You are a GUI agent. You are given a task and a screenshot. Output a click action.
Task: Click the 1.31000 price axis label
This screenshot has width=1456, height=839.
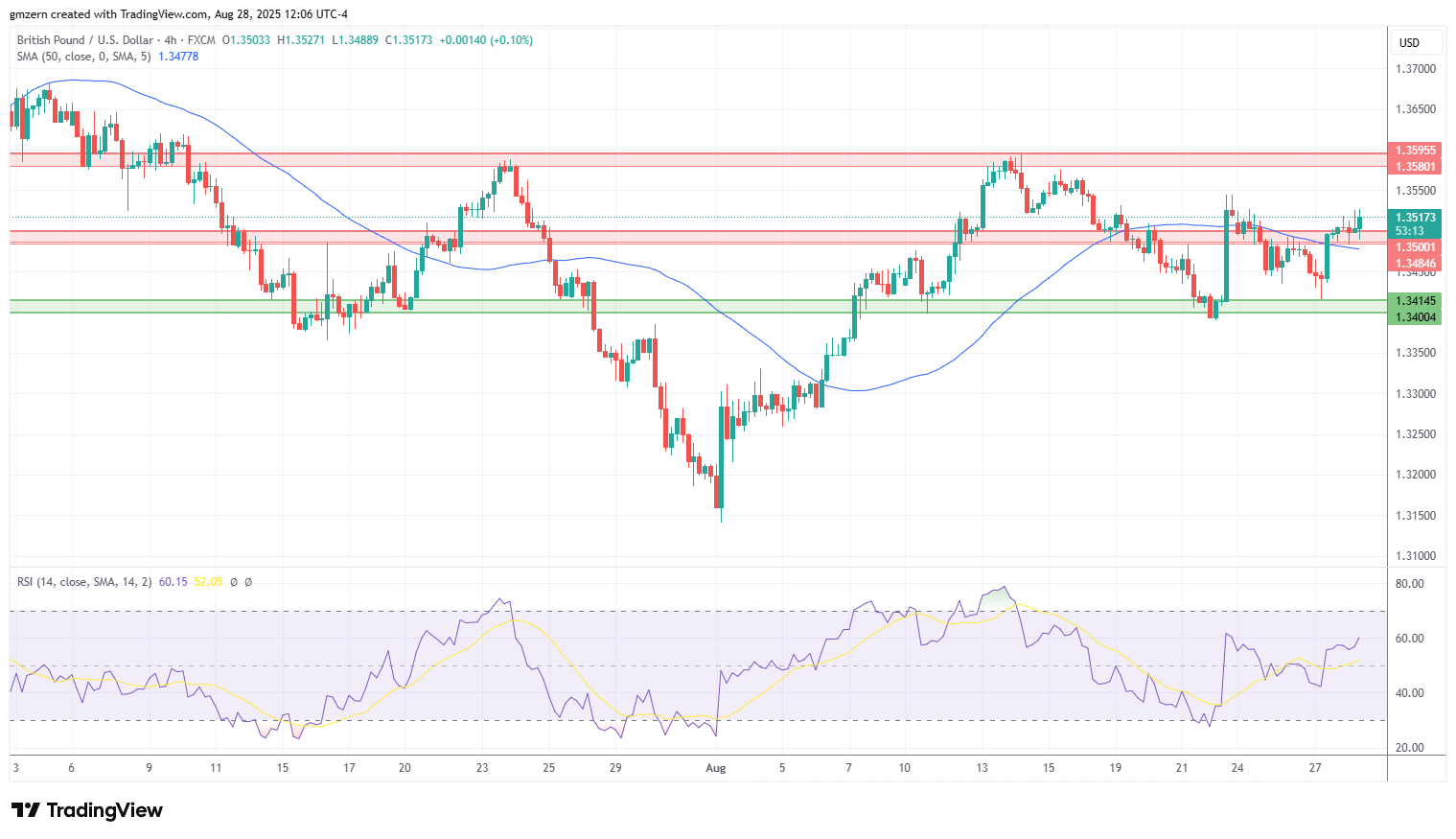click(x=1416, y=556)
